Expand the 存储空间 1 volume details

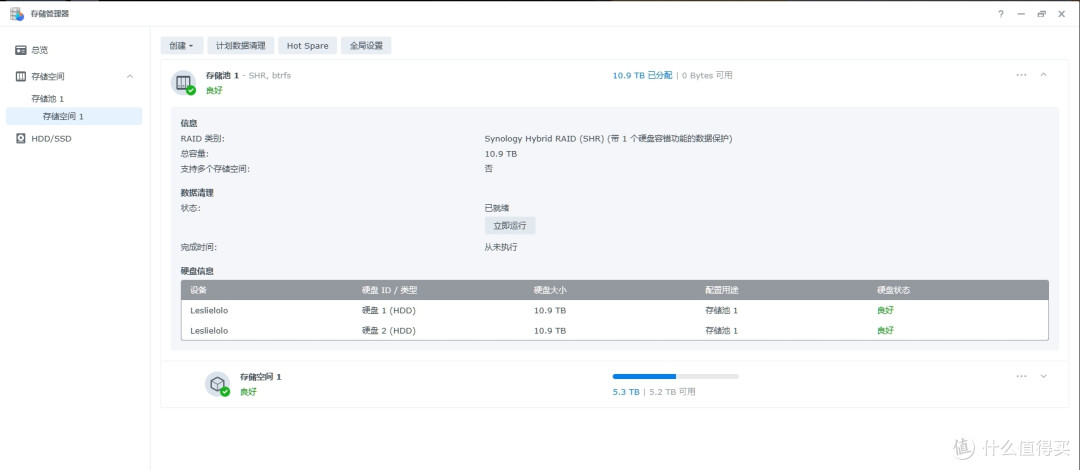coord(1043,376)
